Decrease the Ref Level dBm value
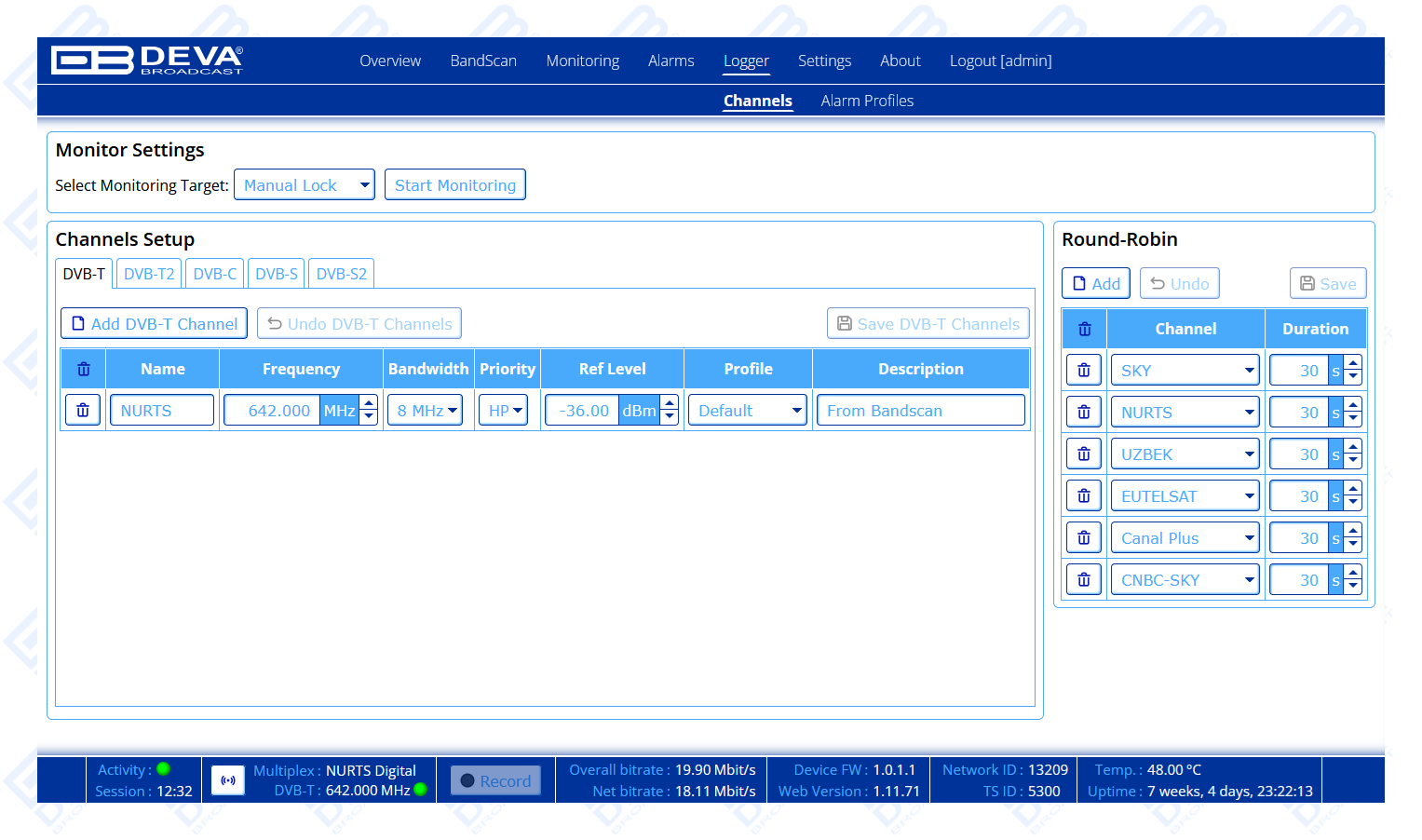The width and height of the screenshot is (1422, 840). pos(670,417)
